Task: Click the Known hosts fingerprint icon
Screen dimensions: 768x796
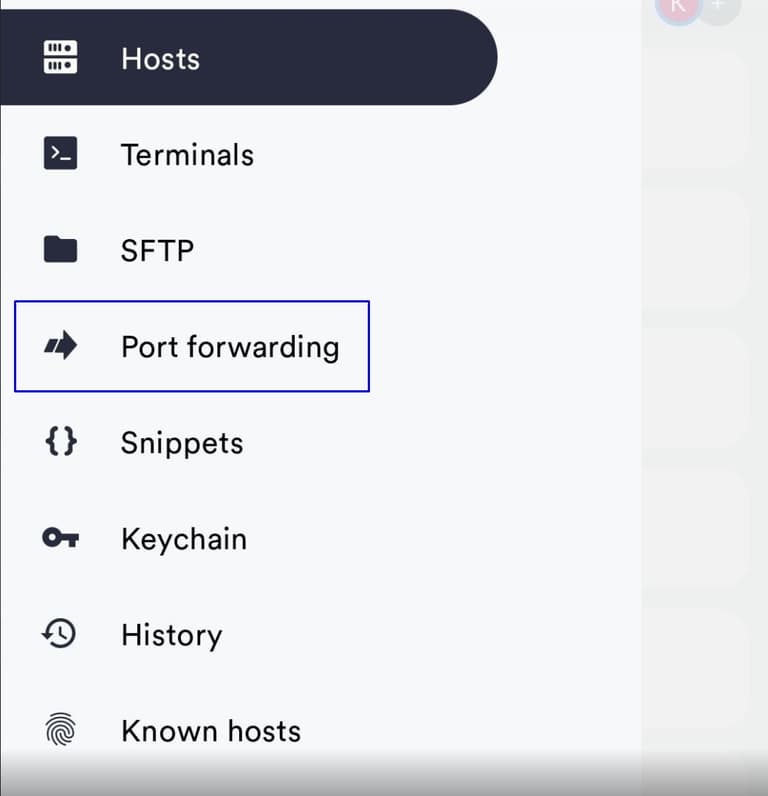Action: 60,730
